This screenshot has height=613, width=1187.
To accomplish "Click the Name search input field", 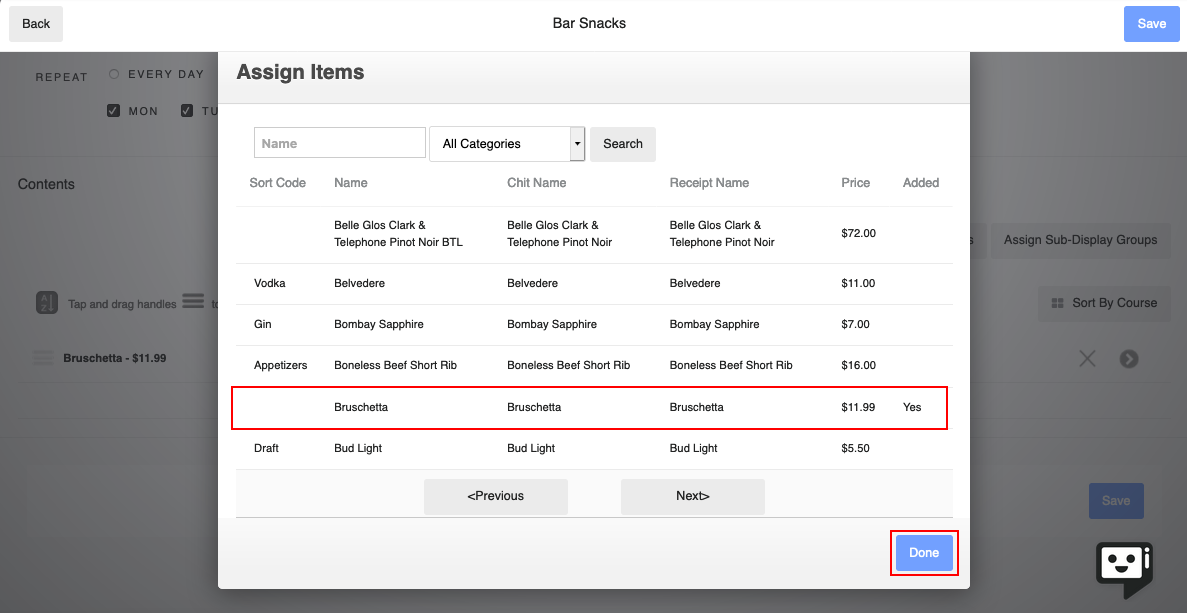I will tap(339, 142).
